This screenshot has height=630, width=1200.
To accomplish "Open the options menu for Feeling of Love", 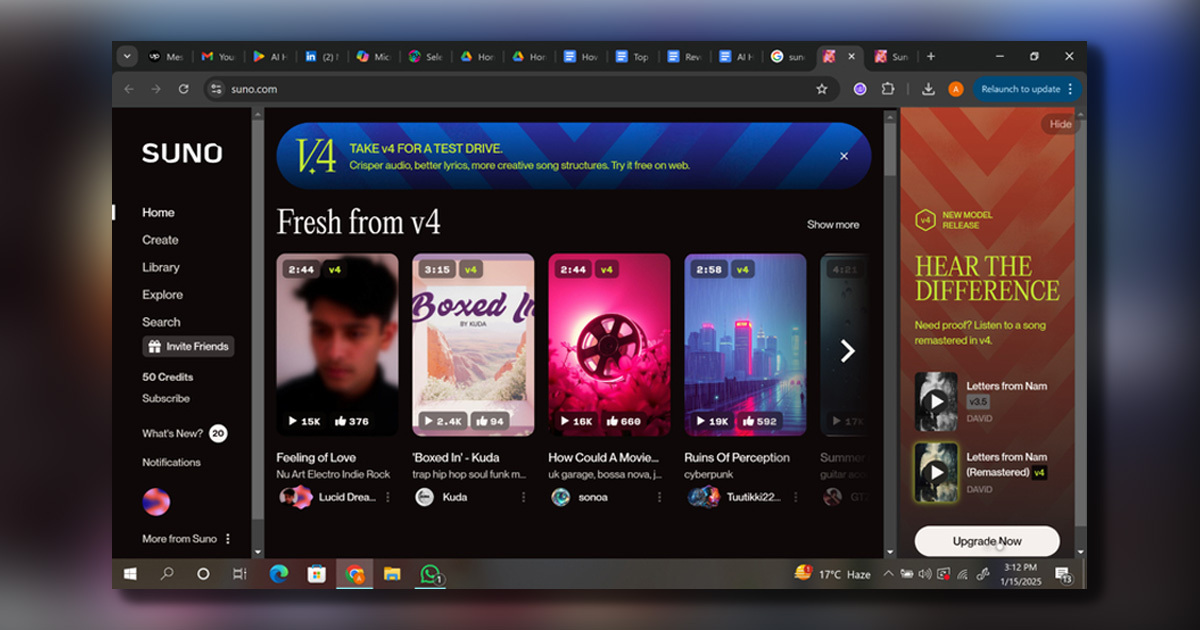I will point(388,497).
